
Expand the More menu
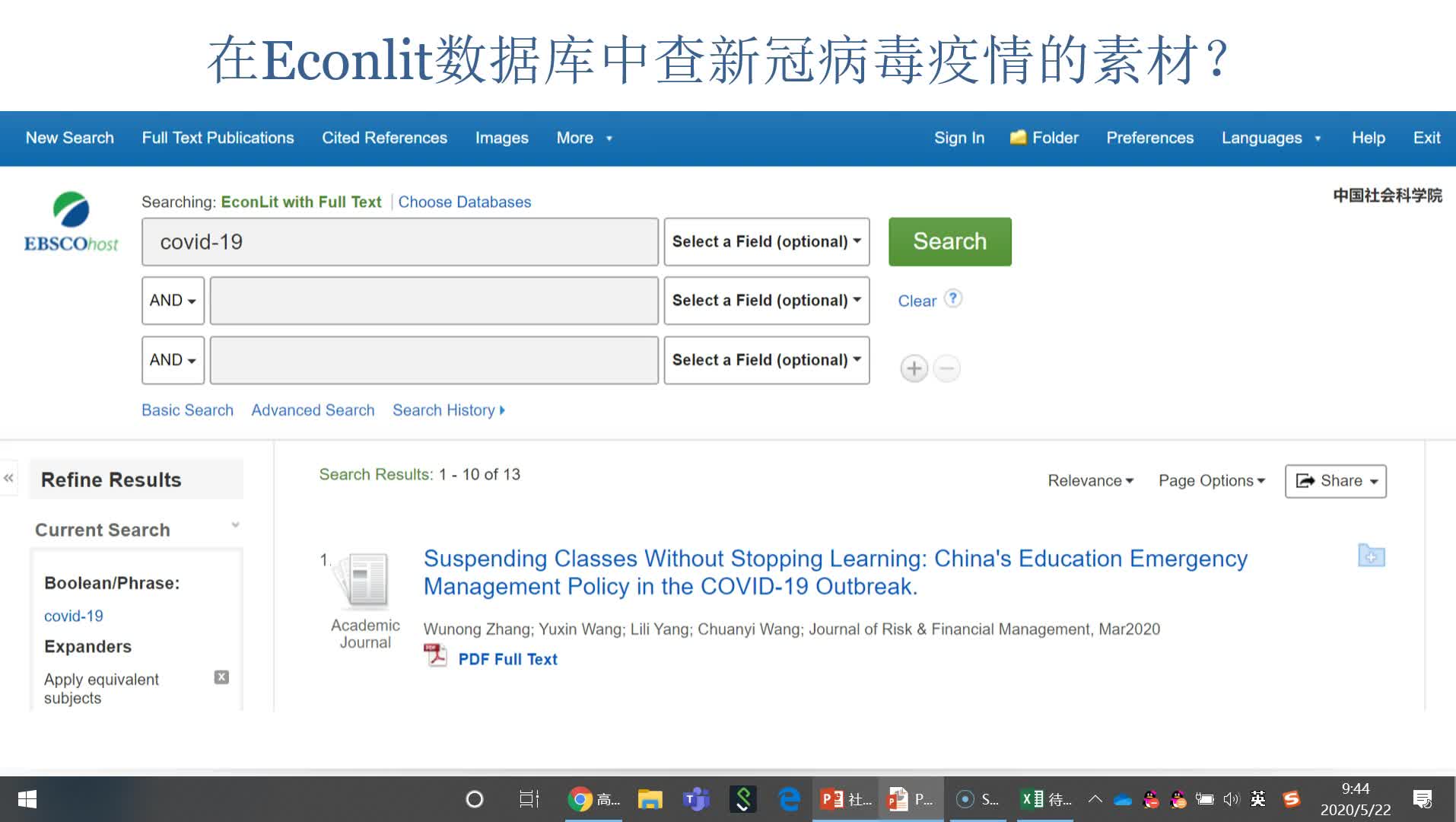tap(583, 138)
